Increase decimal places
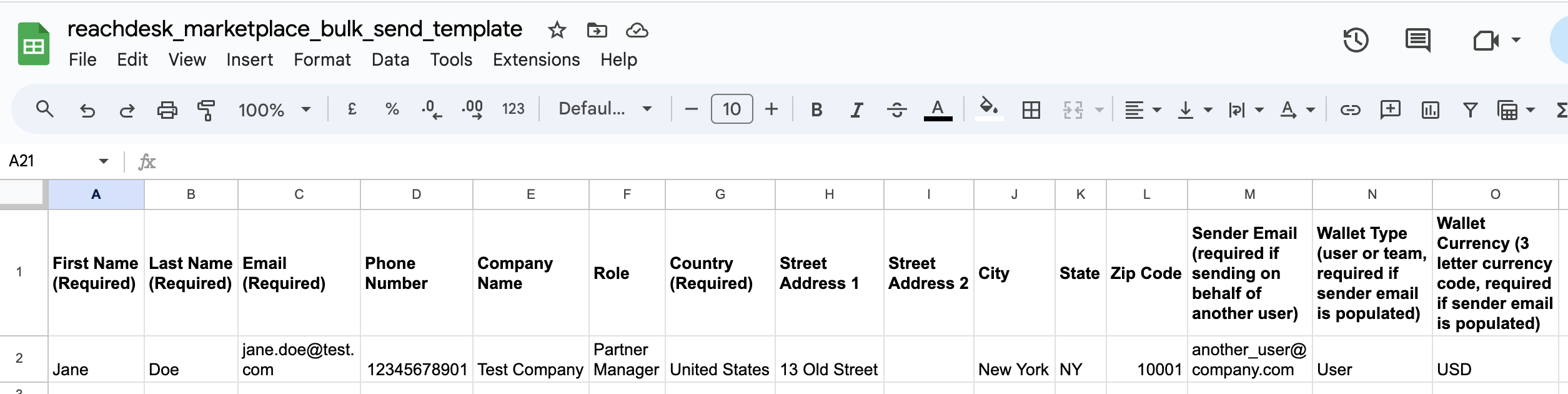This screenshot has width=1568, height=394. (472, 109)
